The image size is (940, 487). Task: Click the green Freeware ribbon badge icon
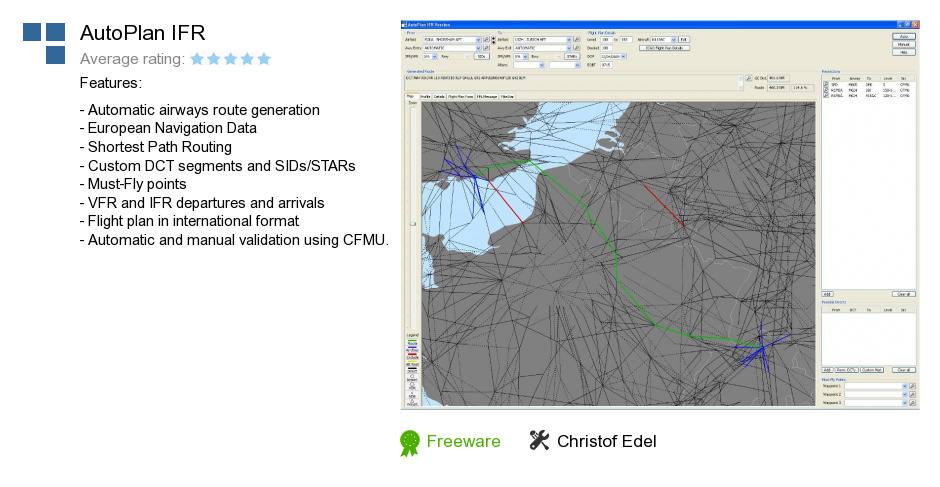(409, 443)
